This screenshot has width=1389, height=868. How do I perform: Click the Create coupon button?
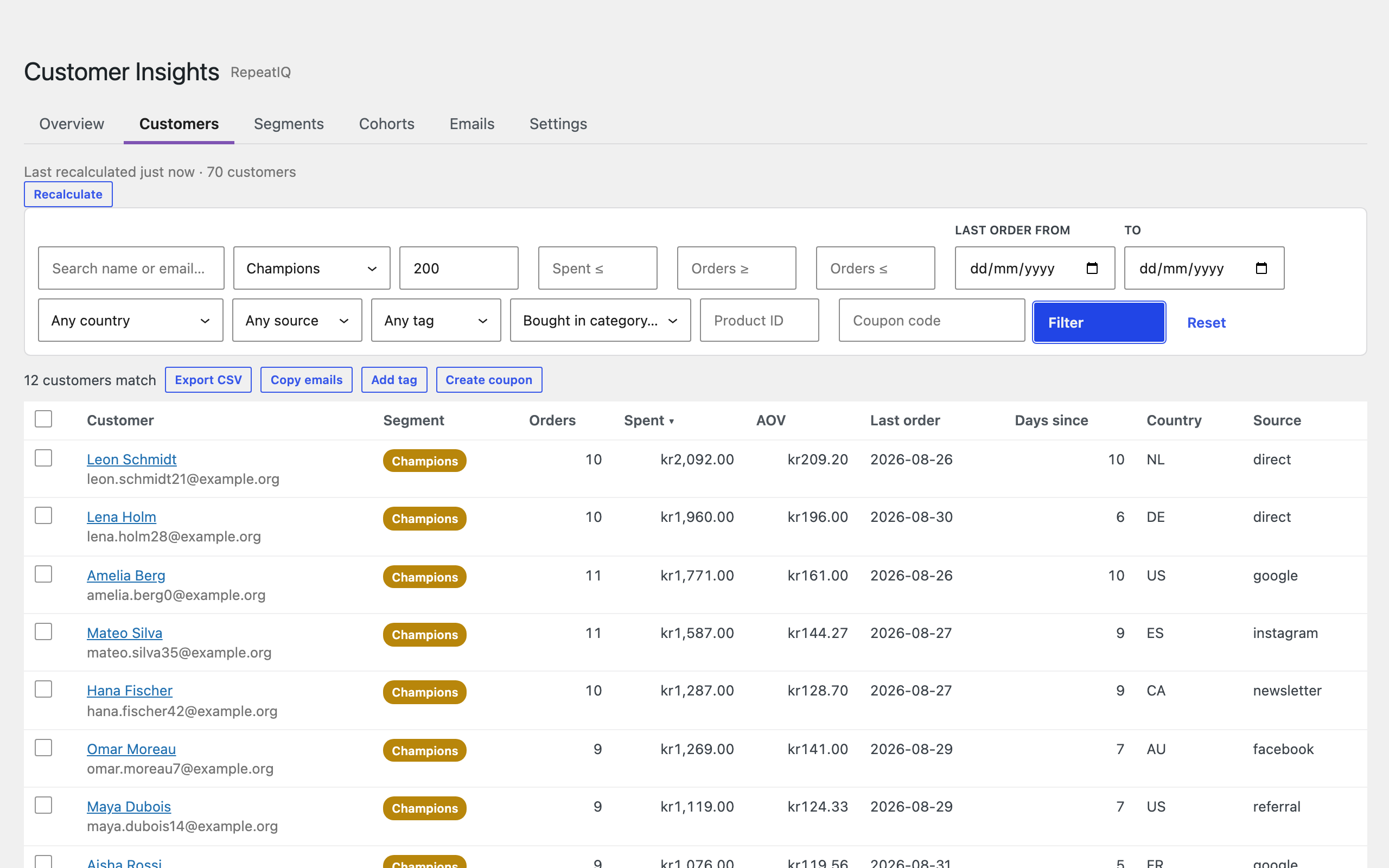pyautogui.click(x=489, y=380)
